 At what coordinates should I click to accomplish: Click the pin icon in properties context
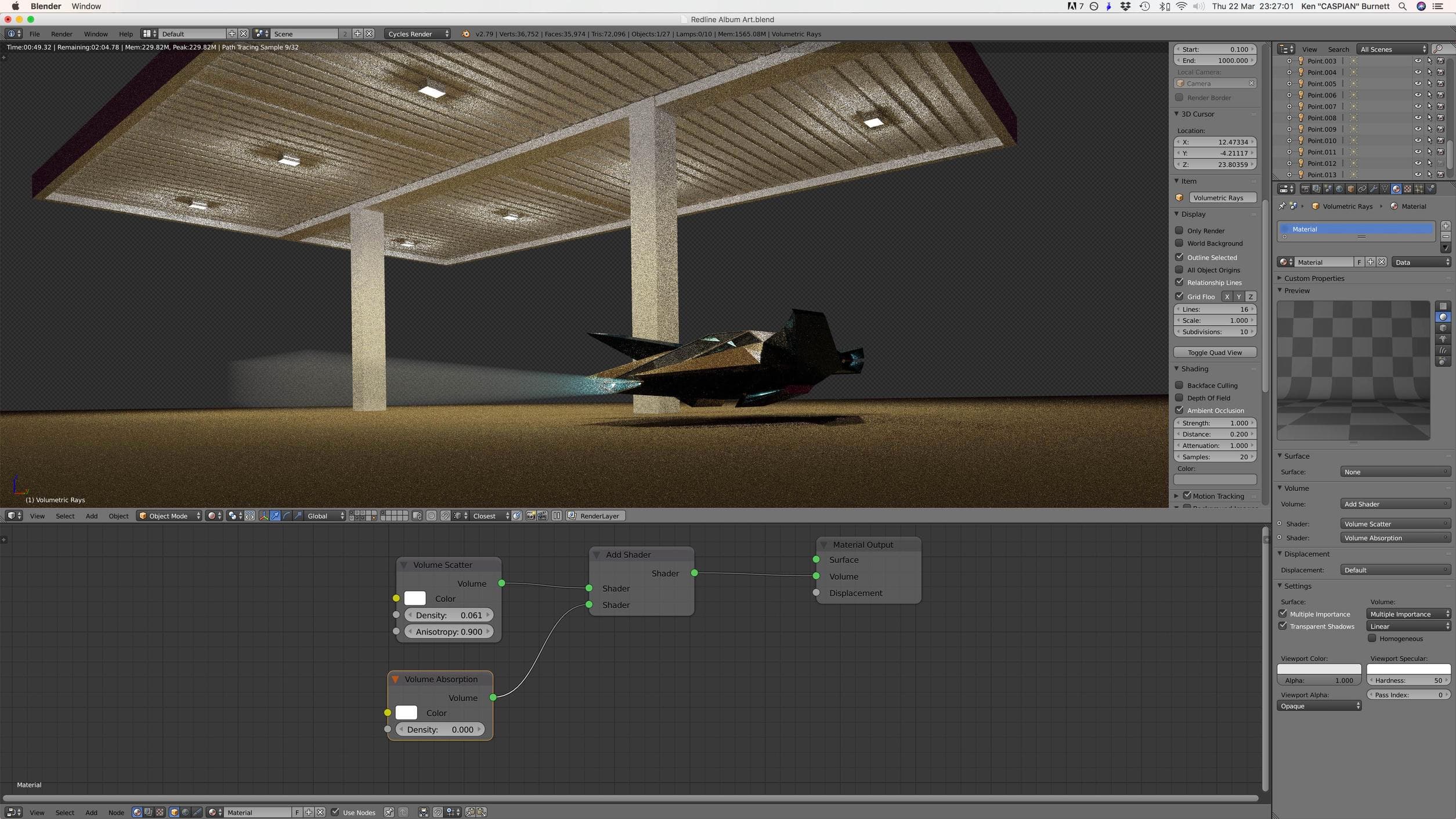coord(1282,206)
